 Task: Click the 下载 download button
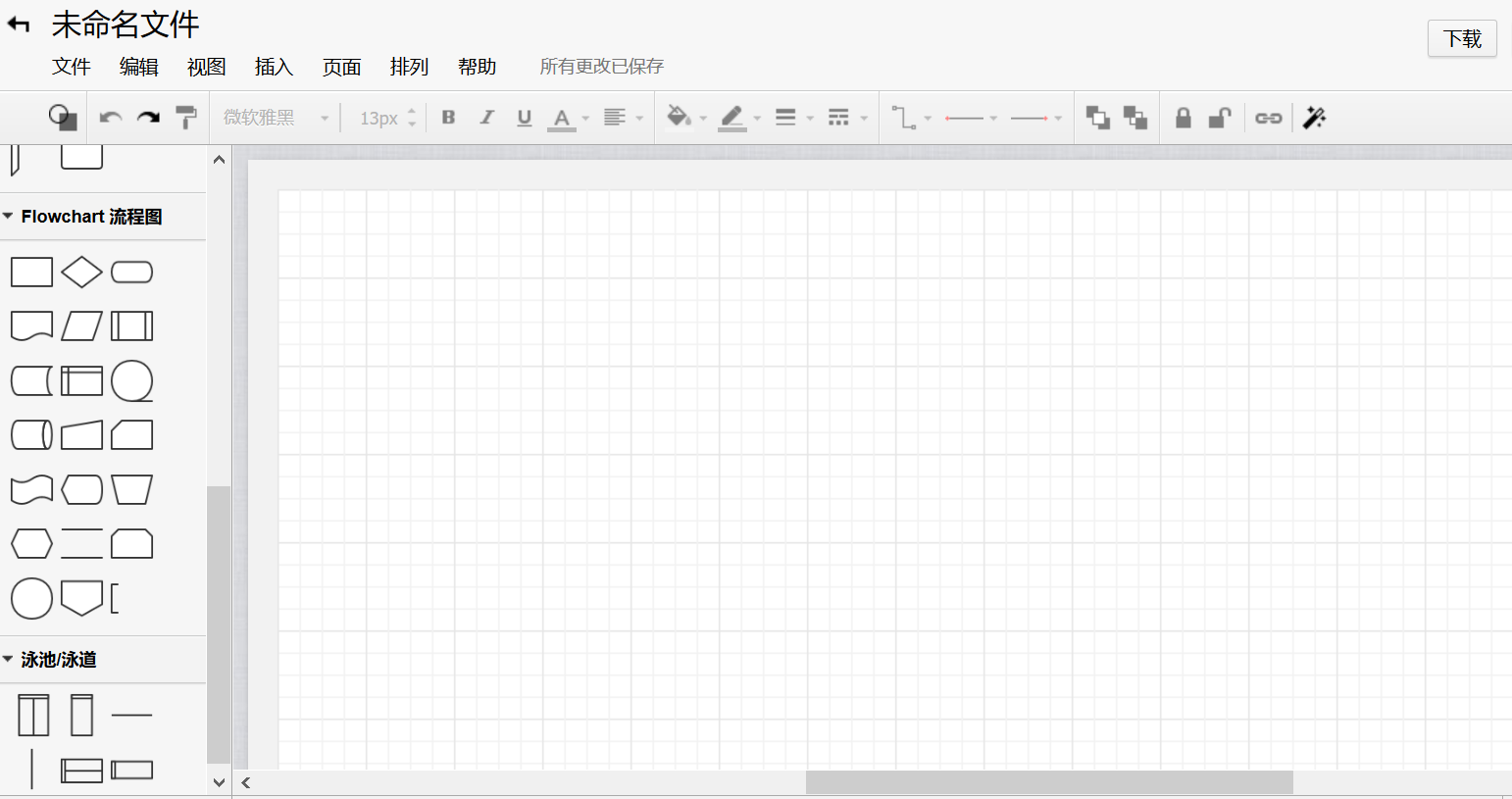pyautogui.click(x=1461, y=38)
